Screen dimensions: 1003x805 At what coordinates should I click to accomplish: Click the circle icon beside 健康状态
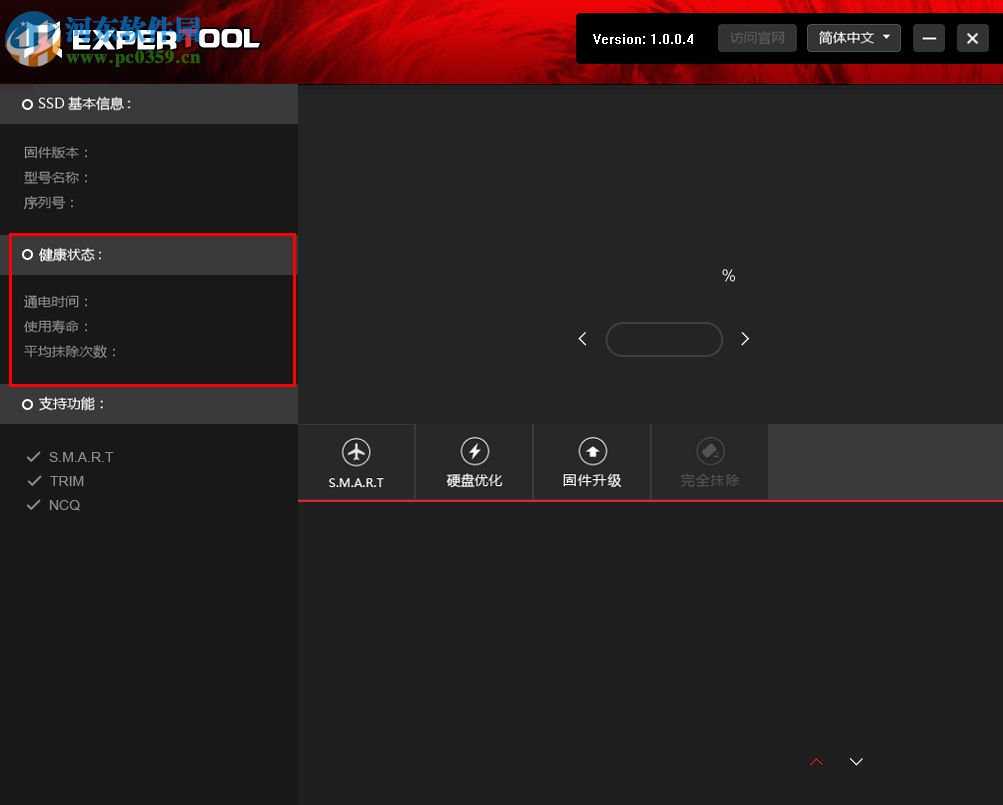[x=27, y=254]
